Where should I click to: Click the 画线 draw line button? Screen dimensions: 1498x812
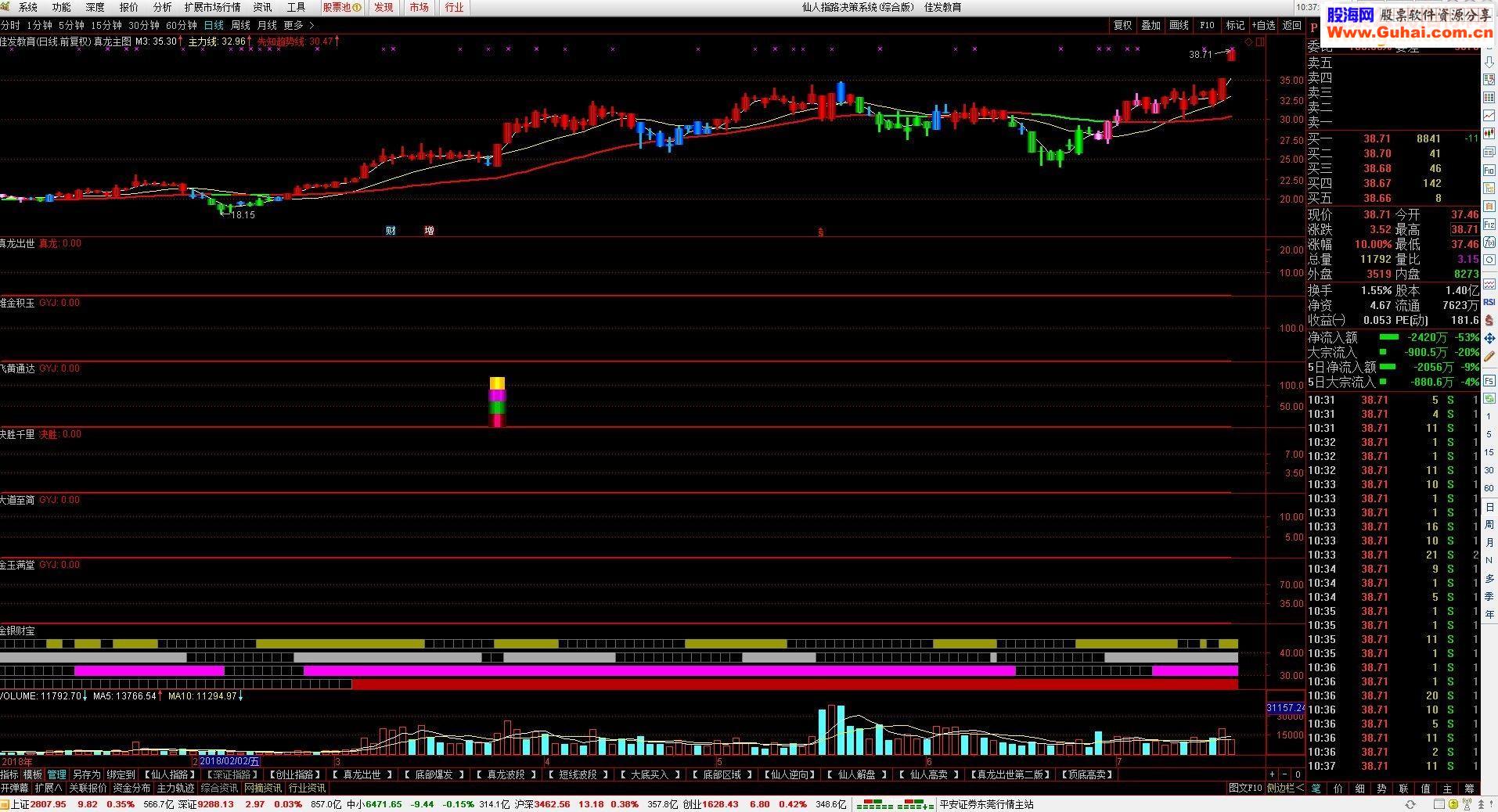point(1179,26)
